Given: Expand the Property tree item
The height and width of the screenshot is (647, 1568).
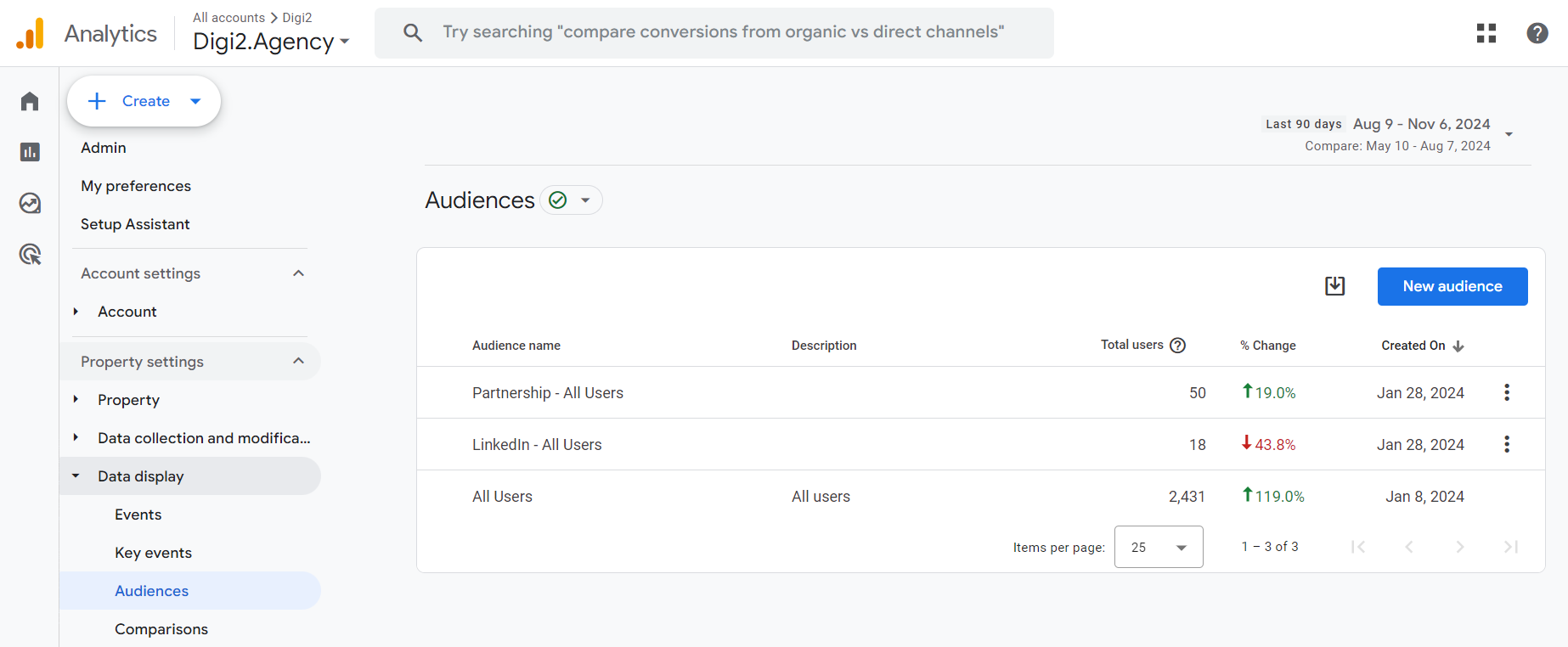Looking at the screenshot, I should coord(76,399).
